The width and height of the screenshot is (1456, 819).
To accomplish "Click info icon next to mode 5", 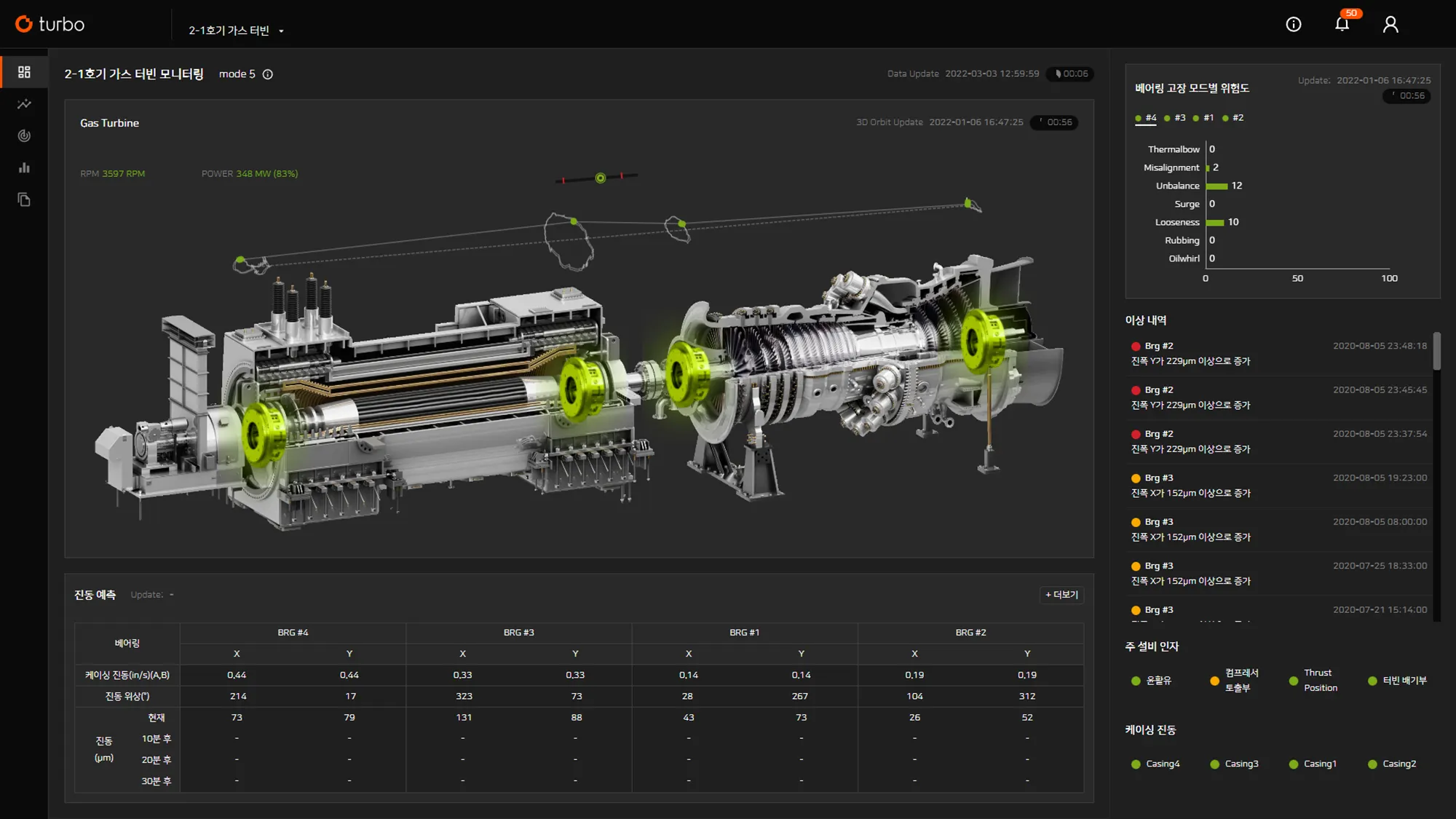I will point(268,74).
